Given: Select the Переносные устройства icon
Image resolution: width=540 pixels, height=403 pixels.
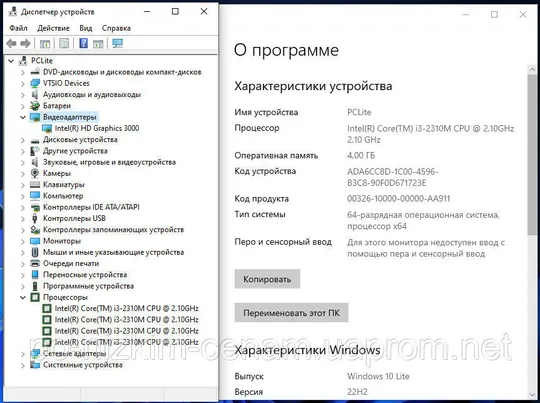Looking at the screenshot, I should pos(35,275).
